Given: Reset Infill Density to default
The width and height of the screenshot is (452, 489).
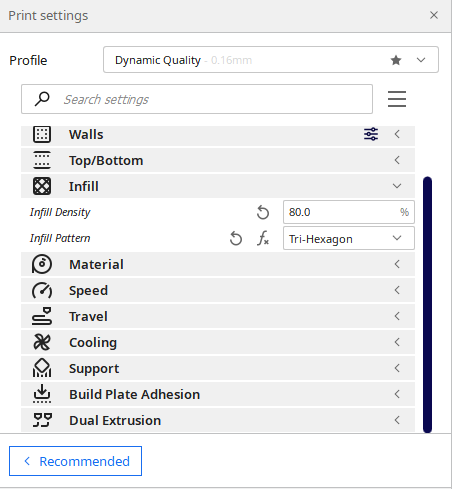Looking at the screenshot, I should click(263, 212).
